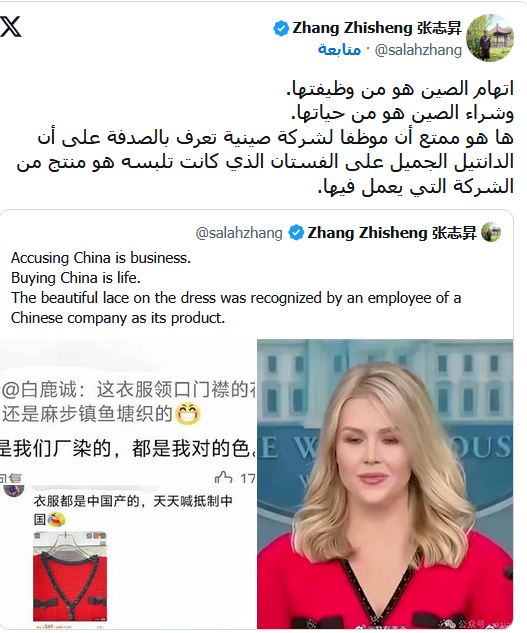Click the verified badge in the quoted tweet
527x633 pixels.
296,233
